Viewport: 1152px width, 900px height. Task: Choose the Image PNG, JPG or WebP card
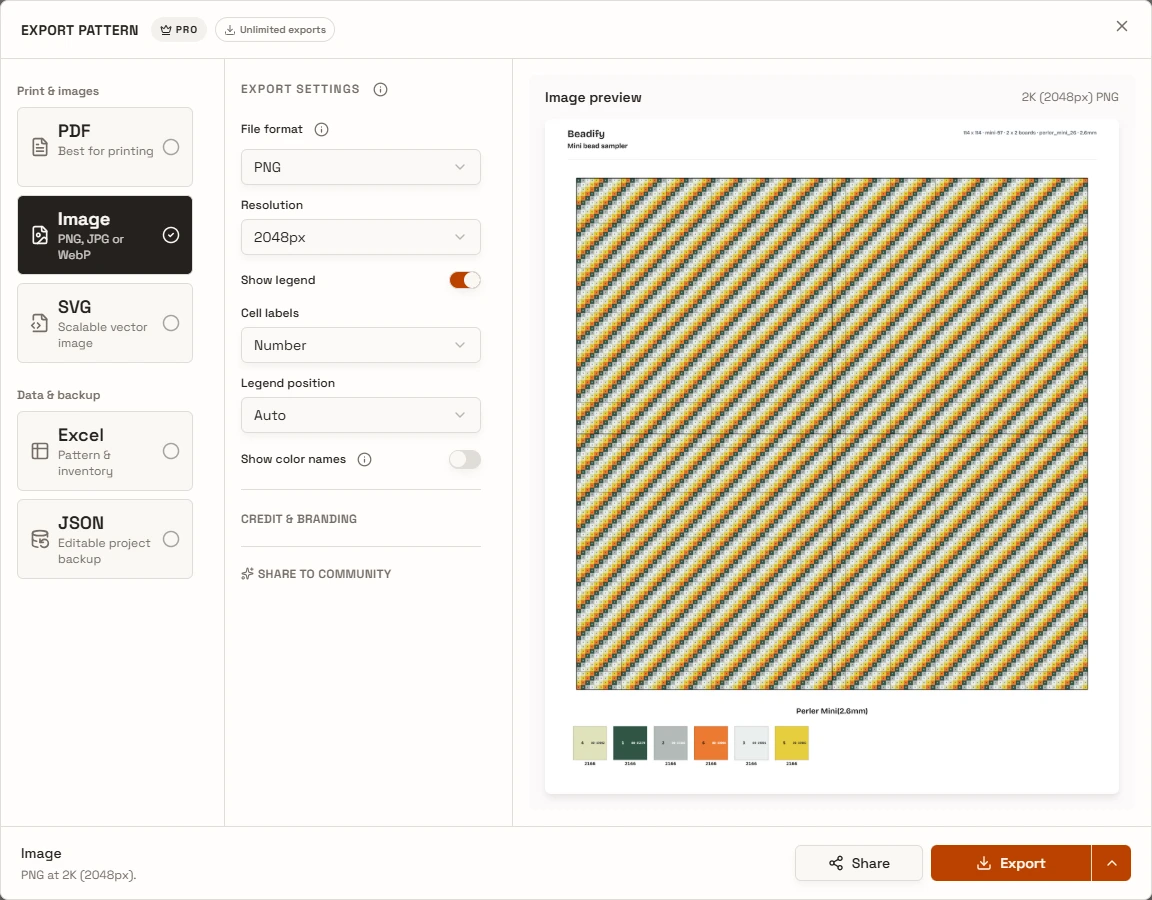coord(105,235)
